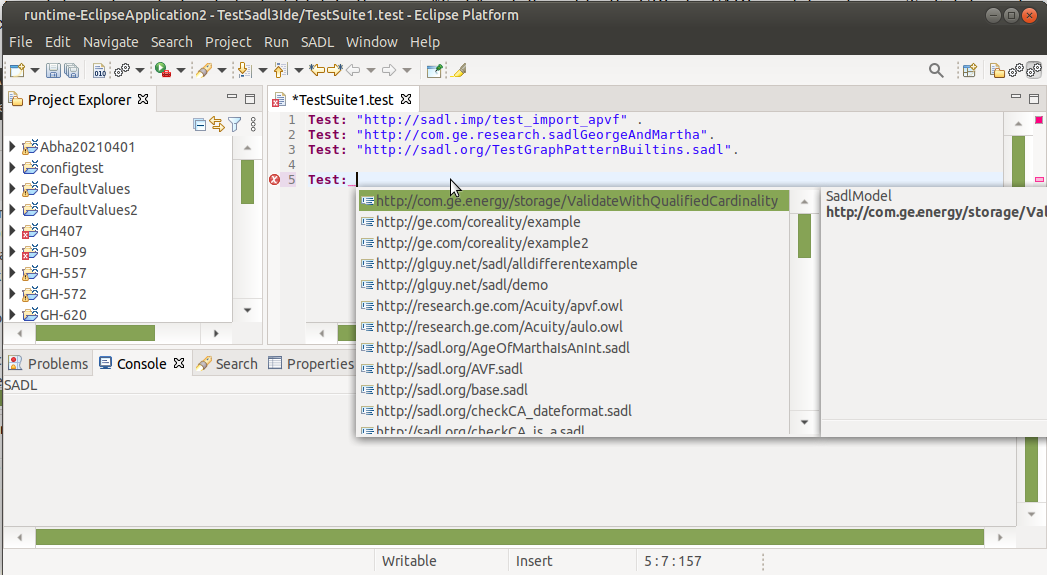Open the Navigate menu
This screenshot has height=575, width=1047.
click(x=111, y=42)
